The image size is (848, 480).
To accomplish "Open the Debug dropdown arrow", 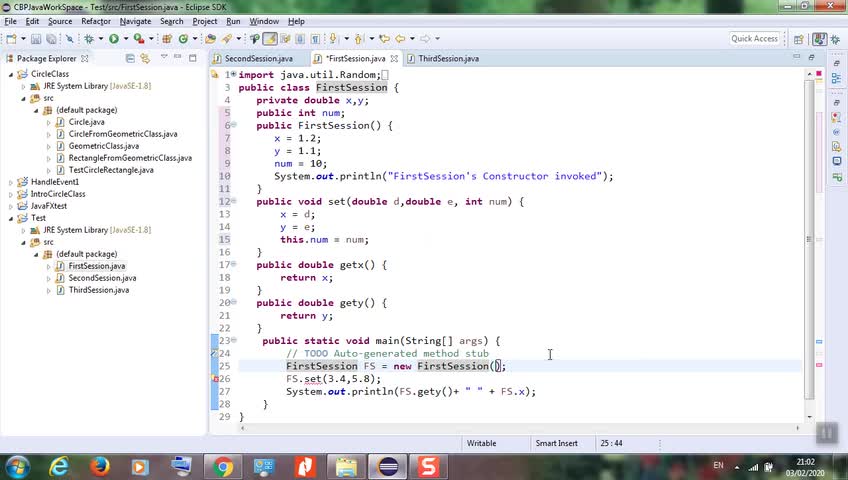I will click(x=101, y=39).
